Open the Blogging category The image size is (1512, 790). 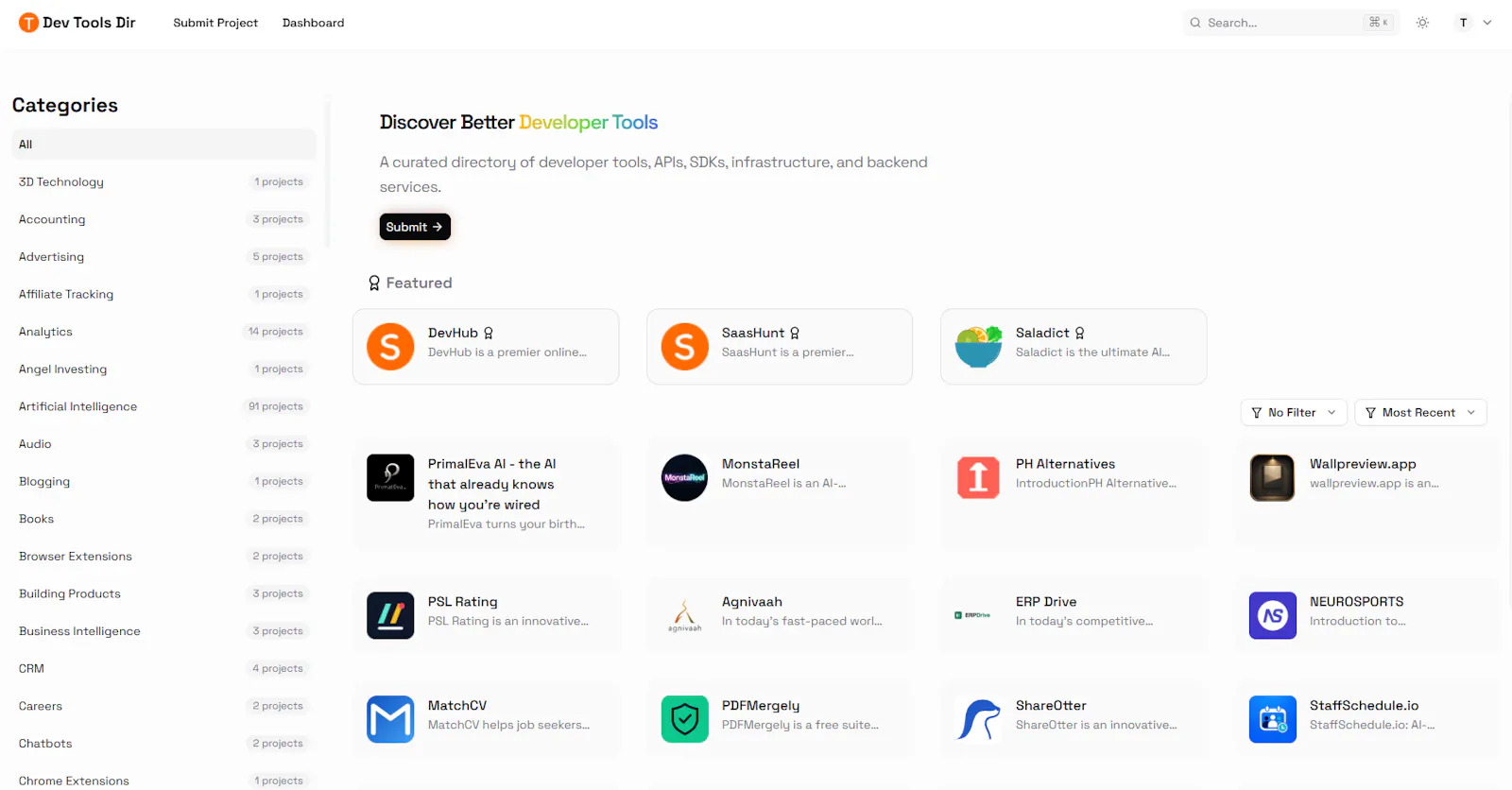click(164, 481)
